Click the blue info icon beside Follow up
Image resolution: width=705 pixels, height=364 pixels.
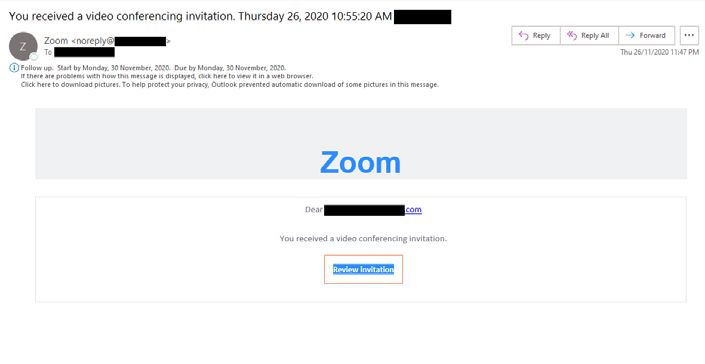14,68
